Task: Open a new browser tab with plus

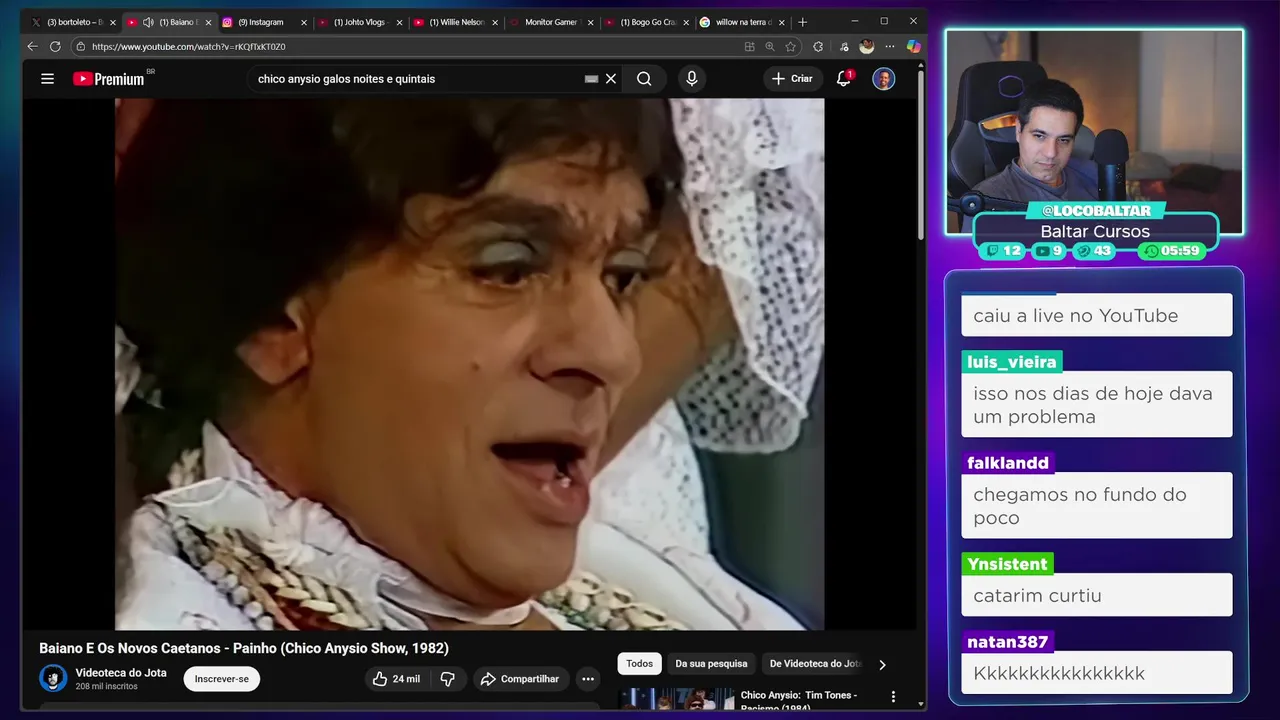Action: pyautogui.click(x=802, y=22)
